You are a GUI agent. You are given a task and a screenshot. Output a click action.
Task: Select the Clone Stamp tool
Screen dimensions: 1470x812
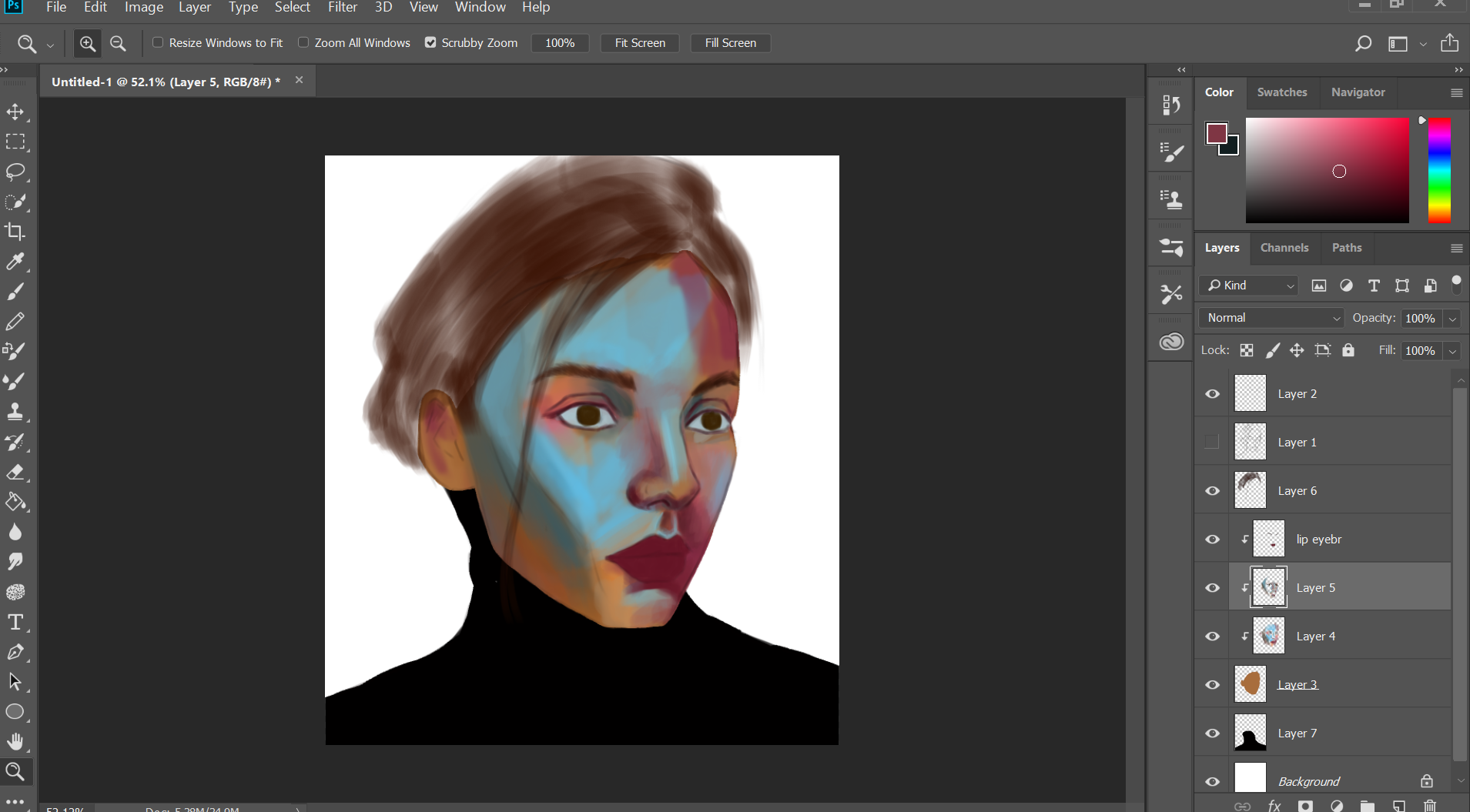[x=15, y=411]
